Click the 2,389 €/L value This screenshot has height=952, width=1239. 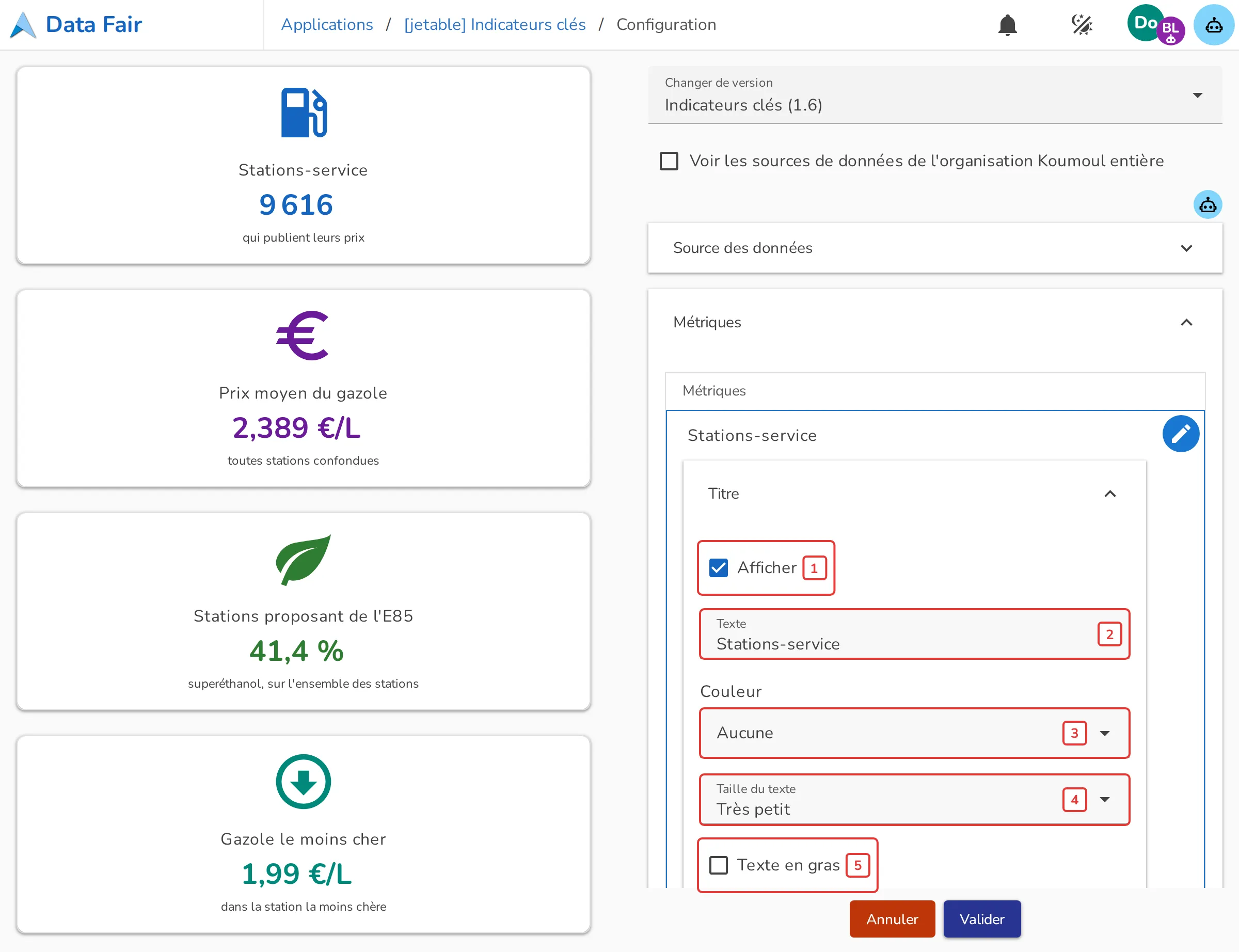296,428
